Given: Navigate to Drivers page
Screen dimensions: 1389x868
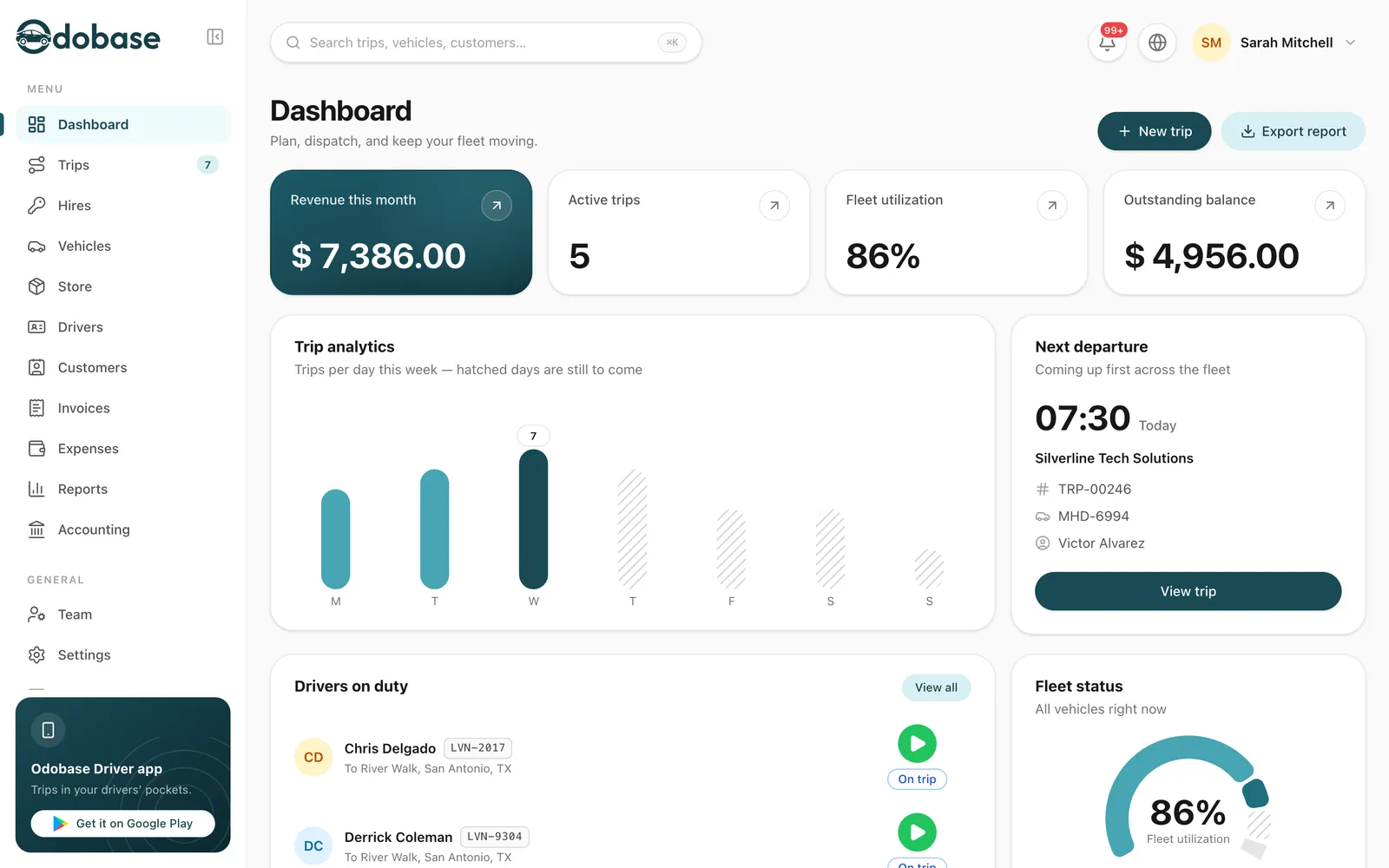Looking at the screenshot, I should [123, 327].
